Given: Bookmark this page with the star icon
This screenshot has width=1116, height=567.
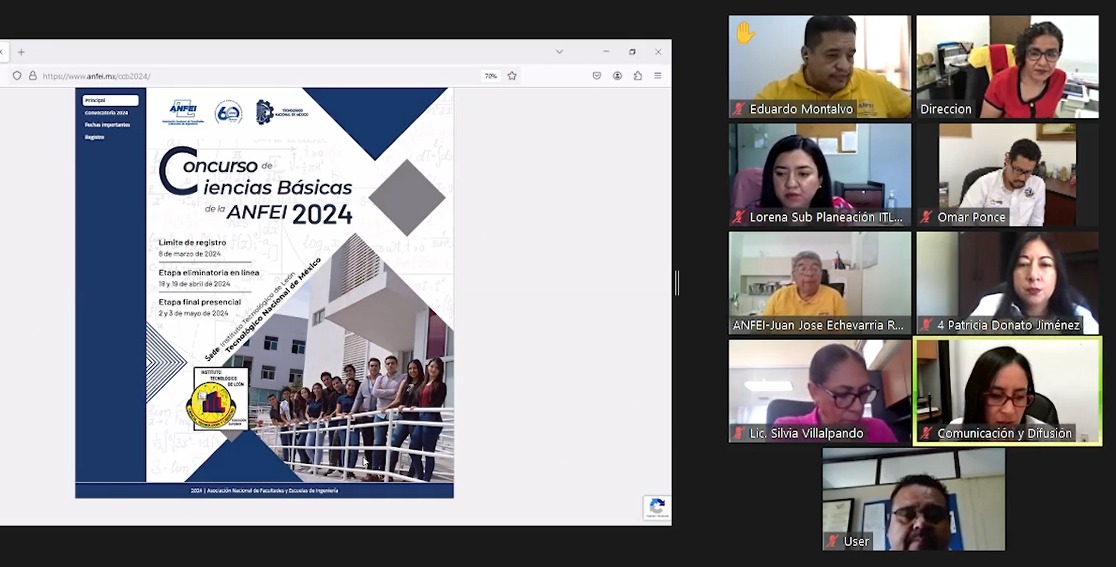Looking at the screenshot, I should (x=512, y=75).
